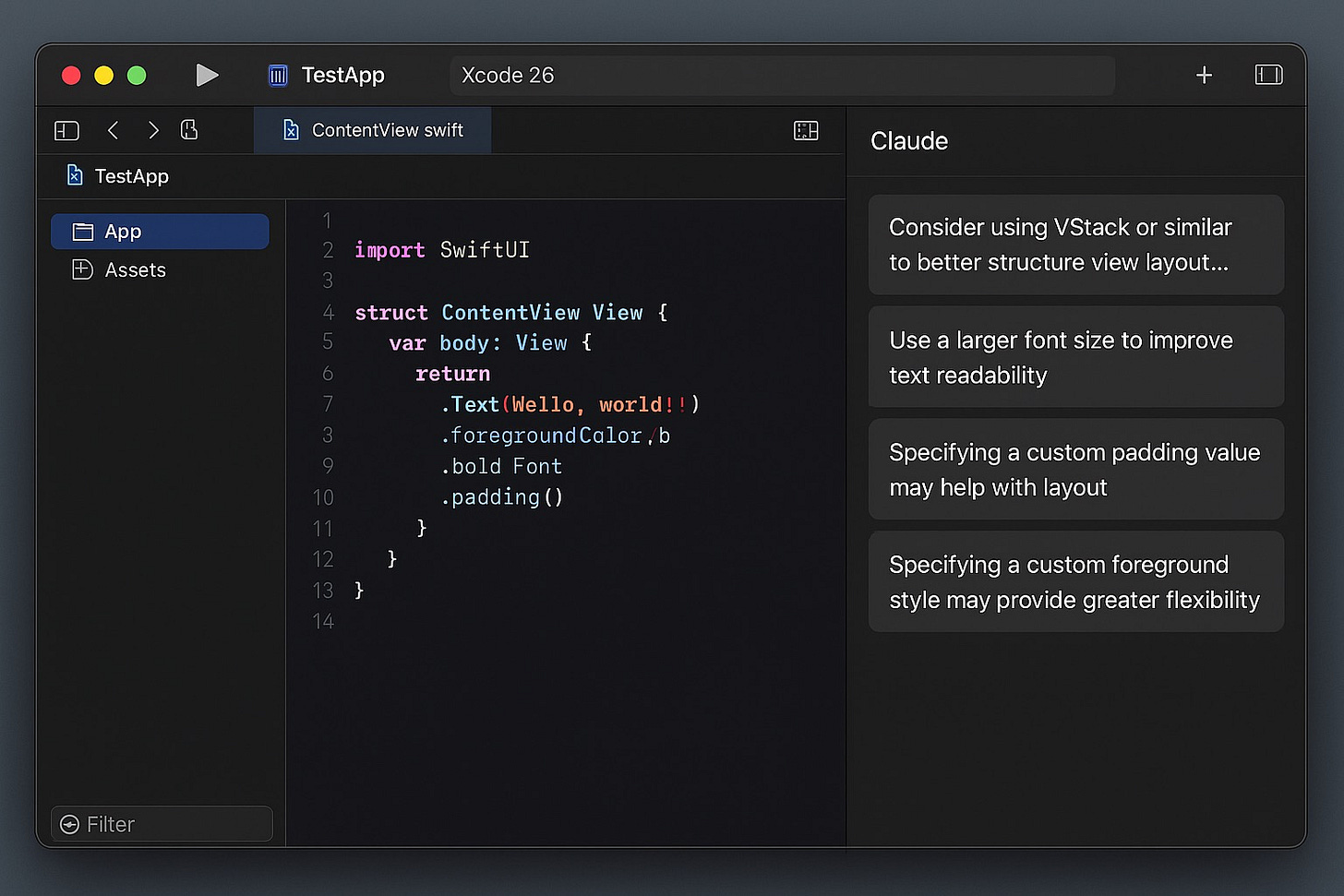Image resolution: width=1344 pixels, height=896 pixels.
Task: Click the App folder icon
Action: pos(83,232)
